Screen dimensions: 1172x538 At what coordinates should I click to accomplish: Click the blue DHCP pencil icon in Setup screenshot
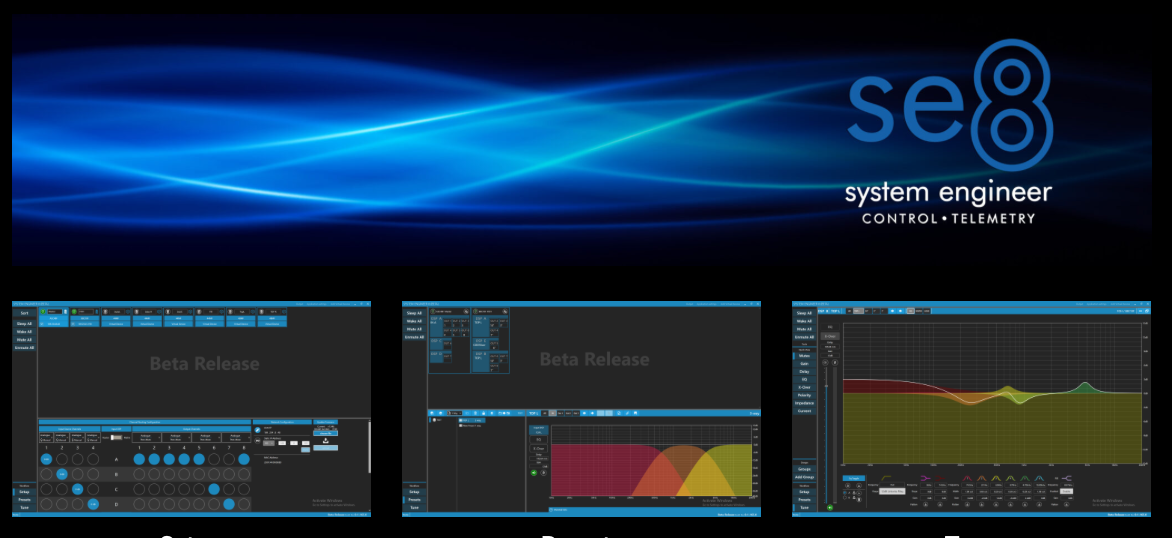click(257, 430)
